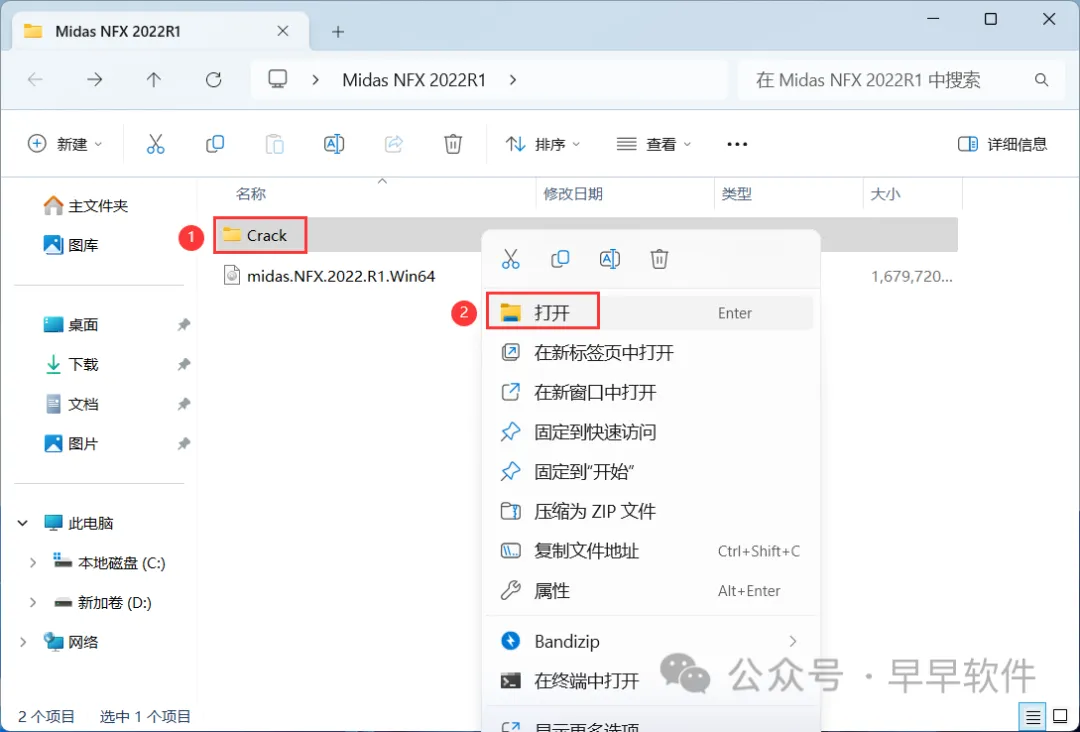The width and height of the screenshot is (1080, 732).
Task: Go forward with the right arrow
Action: [94, 80]
